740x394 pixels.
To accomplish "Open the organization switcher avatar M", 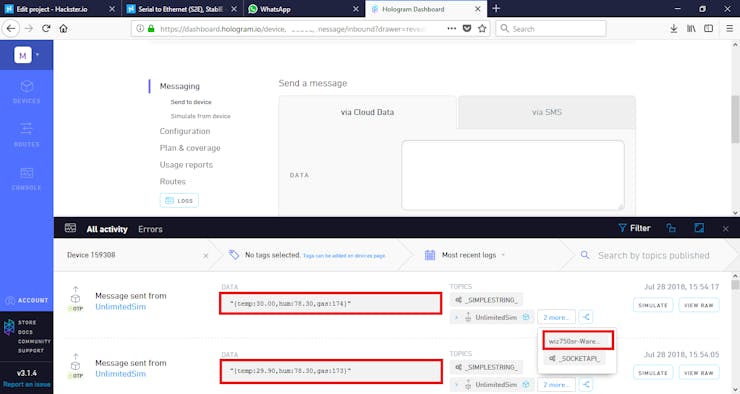I will 23,55.
